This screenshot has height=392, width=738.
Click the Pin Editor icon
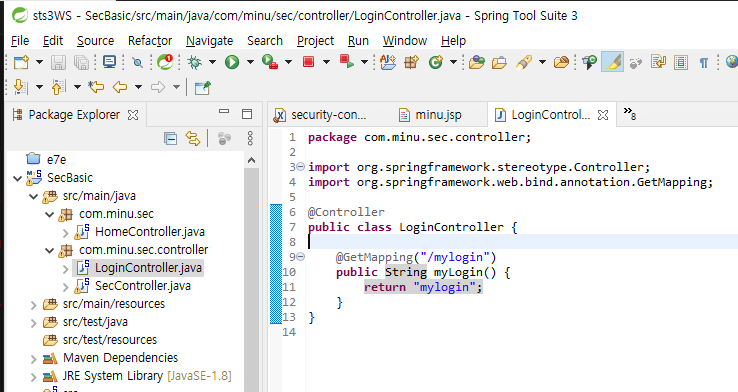tap(202, 88)
